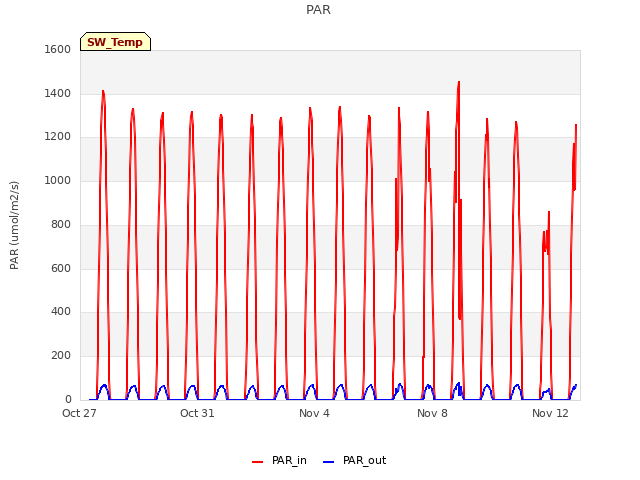The width and height of the screenshot is (640, 480).
Task: Click the Nov 4 x-axis label
Action: point(314,413)
